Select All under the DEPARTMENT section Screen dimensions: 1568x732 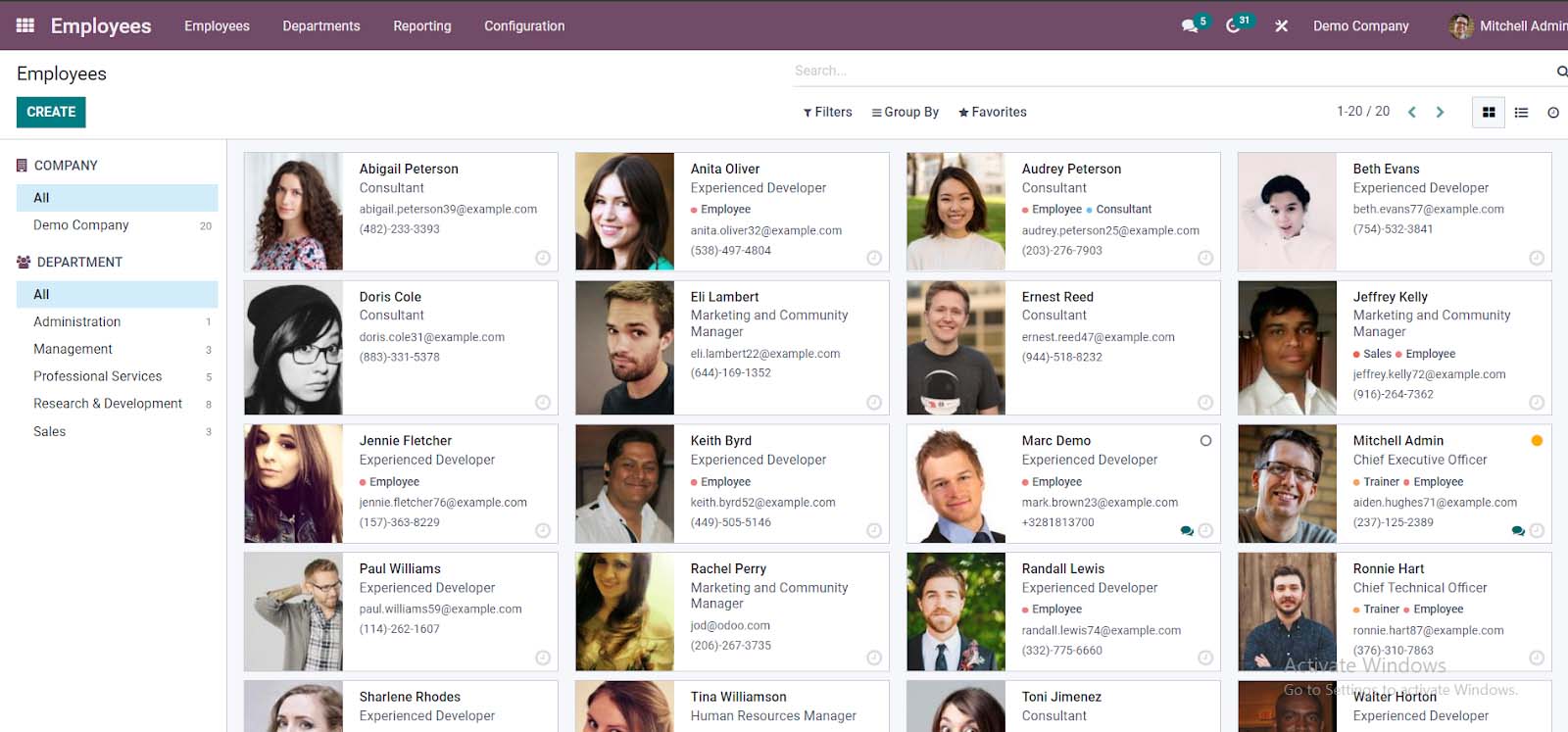point(118,294)
